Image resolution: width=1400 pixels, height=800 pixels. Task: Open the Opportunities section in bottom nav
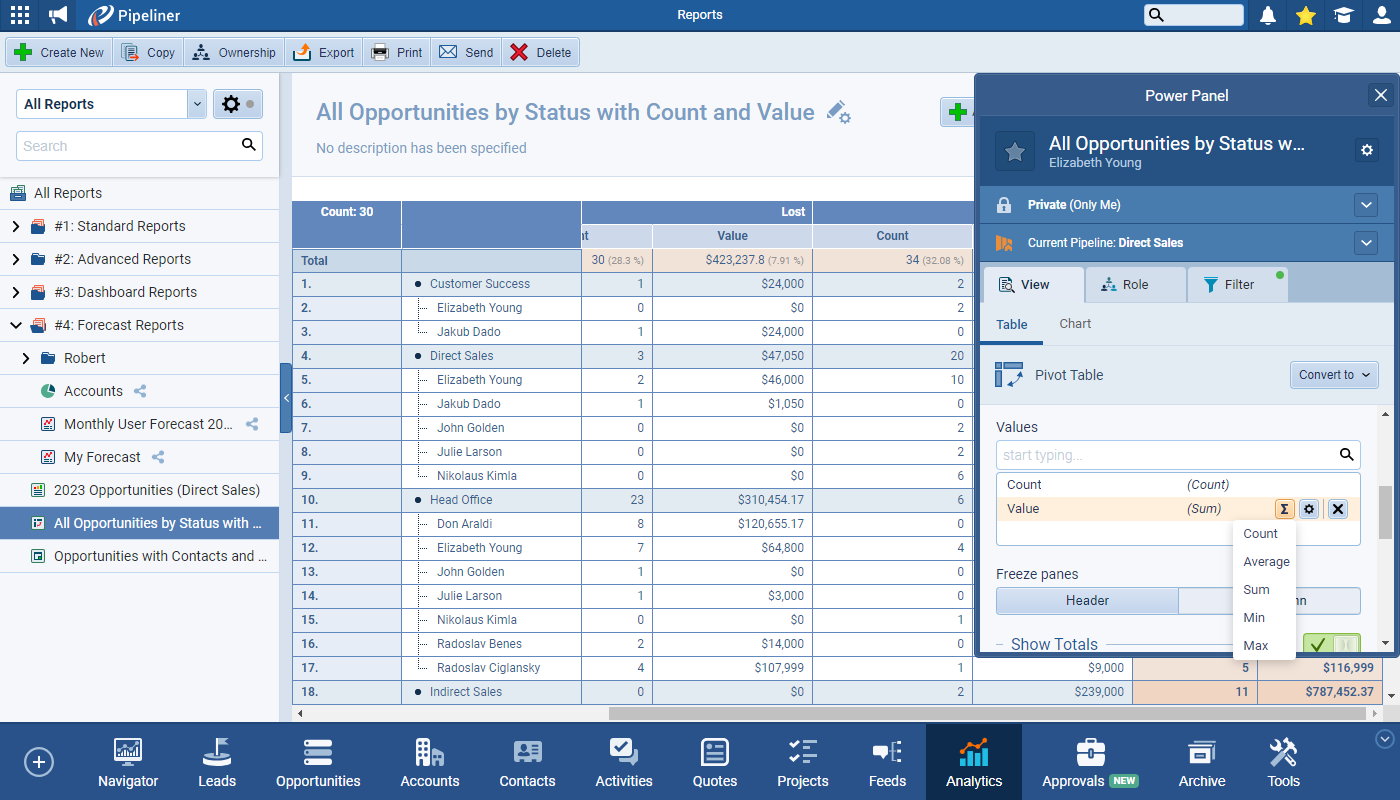point(318,764)
